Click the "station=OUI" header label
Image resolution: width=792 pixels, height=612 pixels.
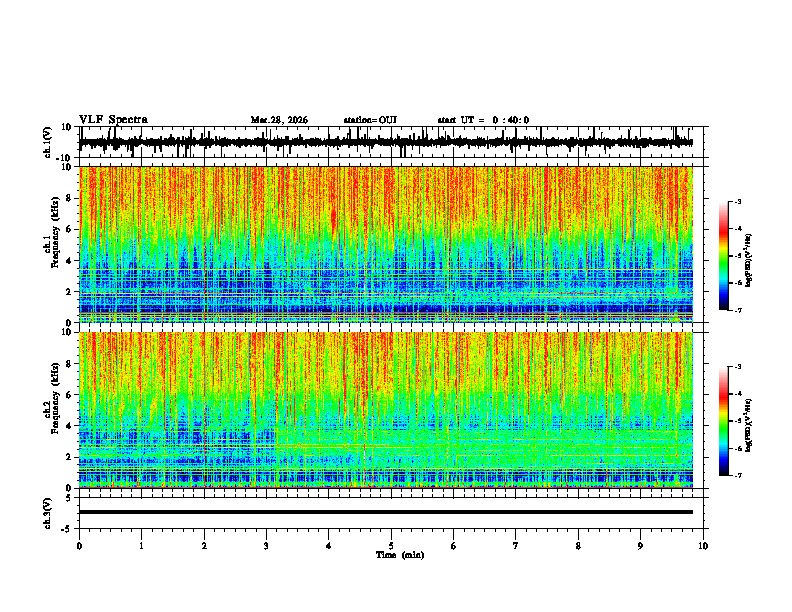point(370,120)
